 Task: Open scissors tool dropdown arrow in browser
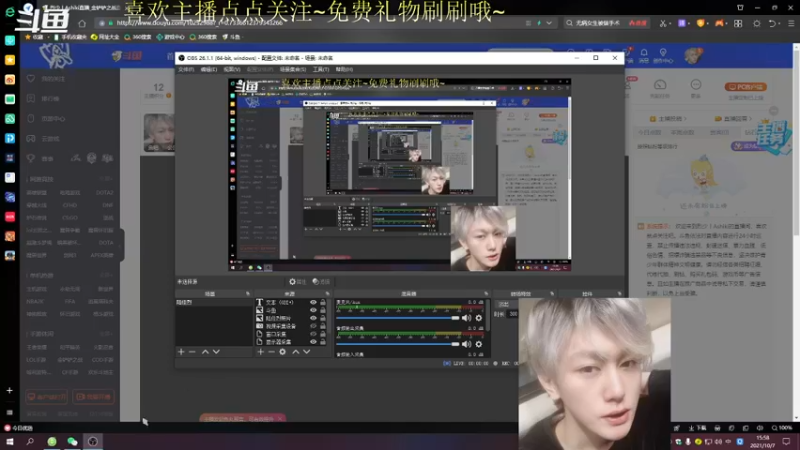670,24
